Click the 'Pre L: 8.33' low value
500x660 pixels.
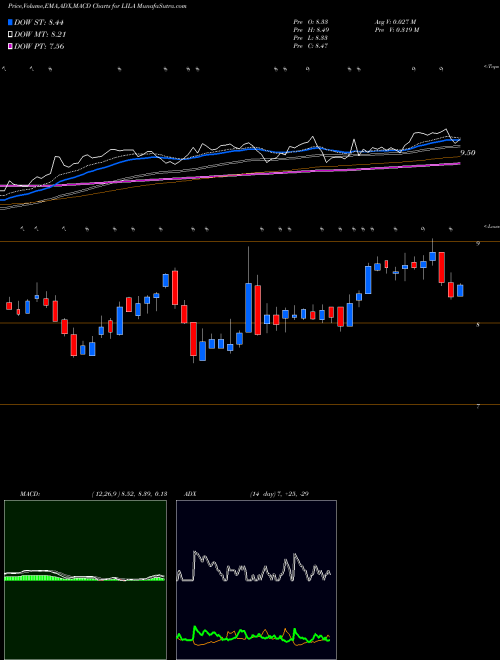click(311, 38)
